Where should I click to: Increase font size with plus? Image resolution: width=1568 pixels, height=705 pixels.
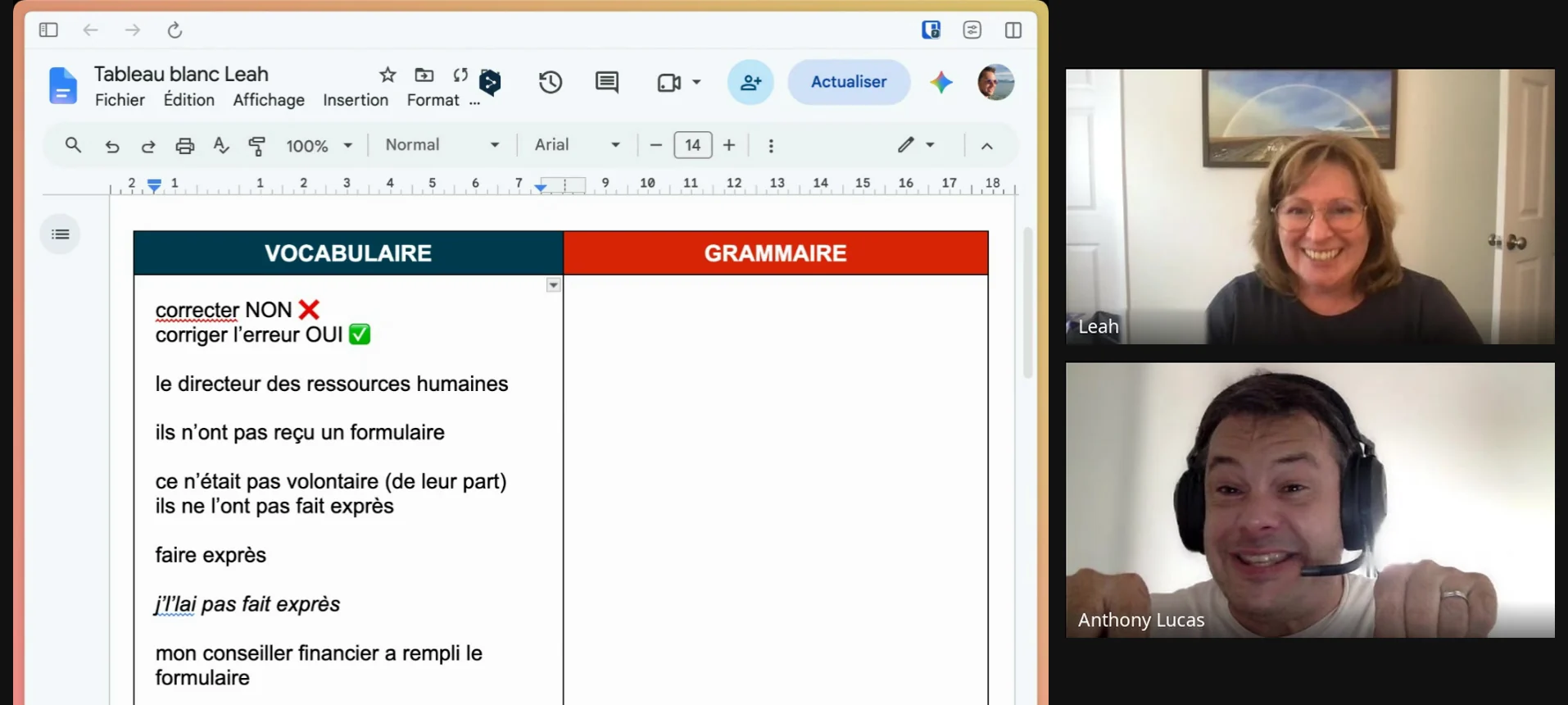point(729,145)
